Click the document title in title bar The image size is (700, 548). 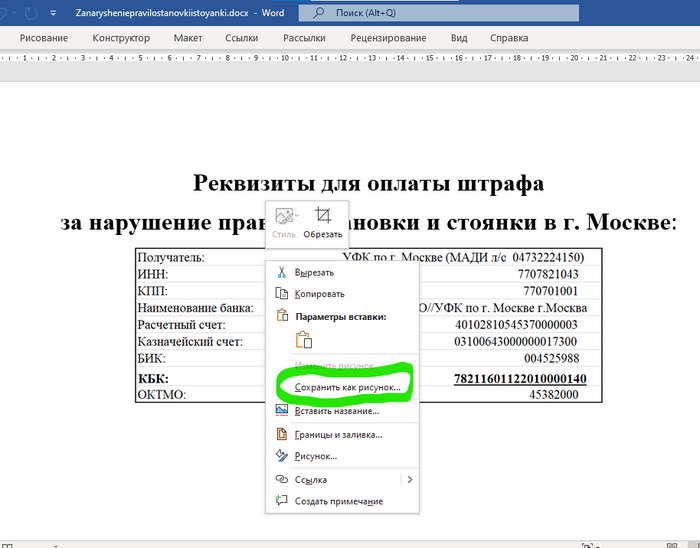pos(179,13)
